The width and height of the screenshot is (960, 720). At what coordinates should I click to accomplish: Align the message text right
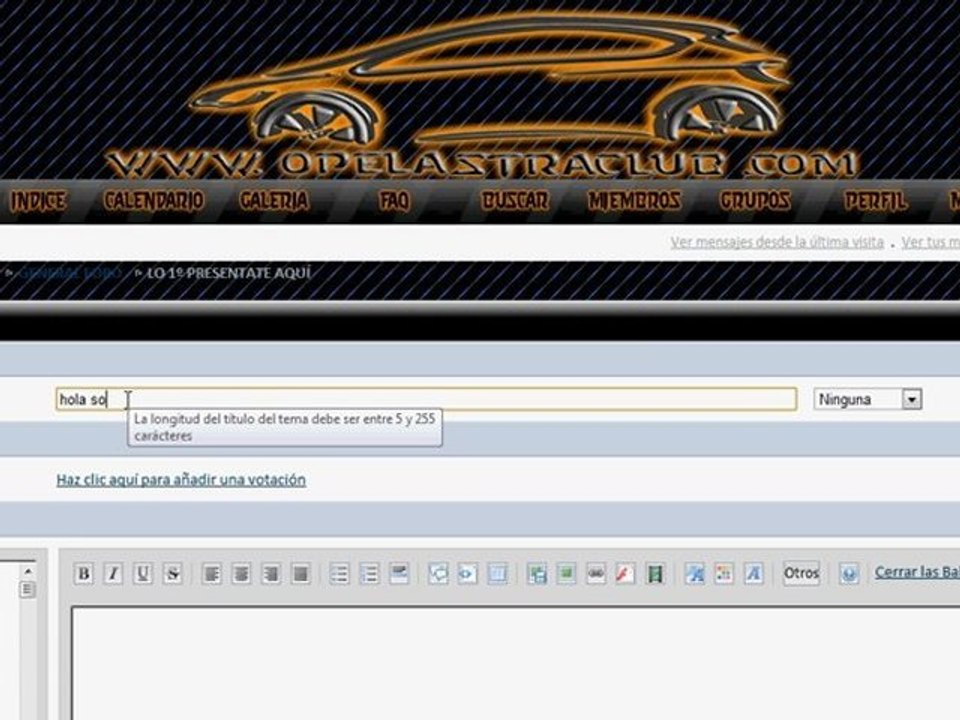pos(271,574)
